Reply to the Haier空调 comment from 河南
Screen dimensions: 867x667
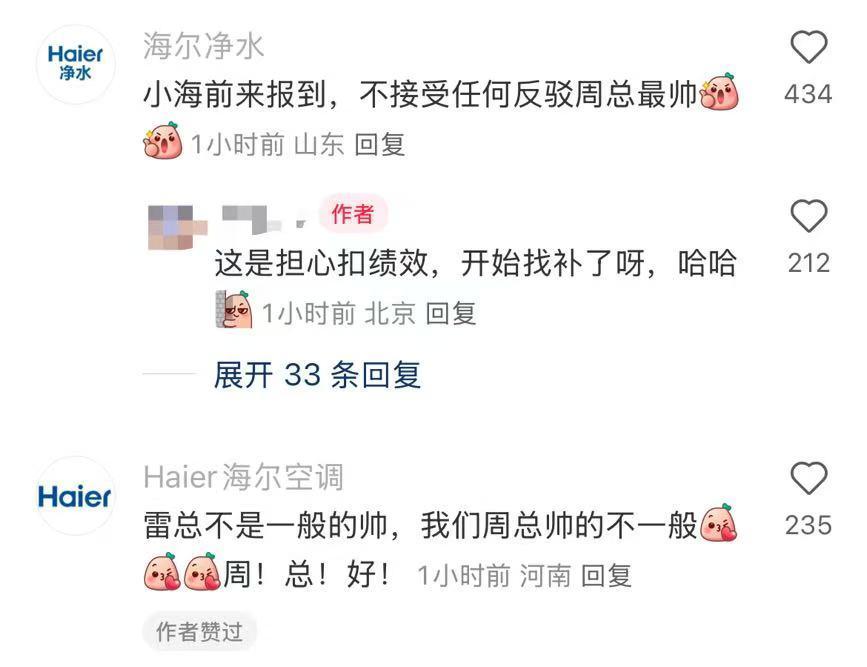coord(606,576)
